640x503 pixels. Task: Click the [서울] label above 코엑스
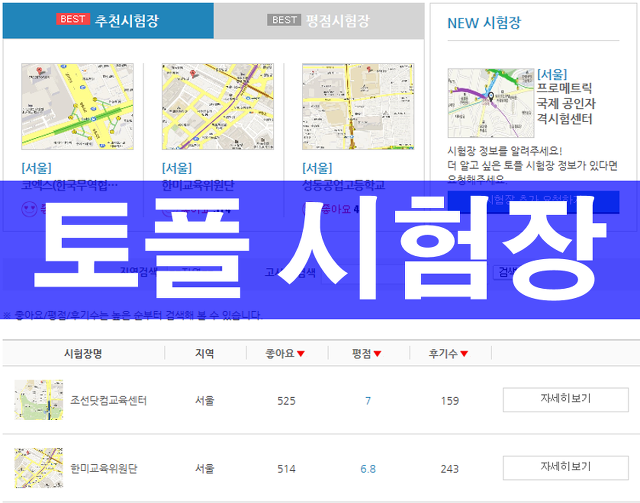tap(36, 168)
